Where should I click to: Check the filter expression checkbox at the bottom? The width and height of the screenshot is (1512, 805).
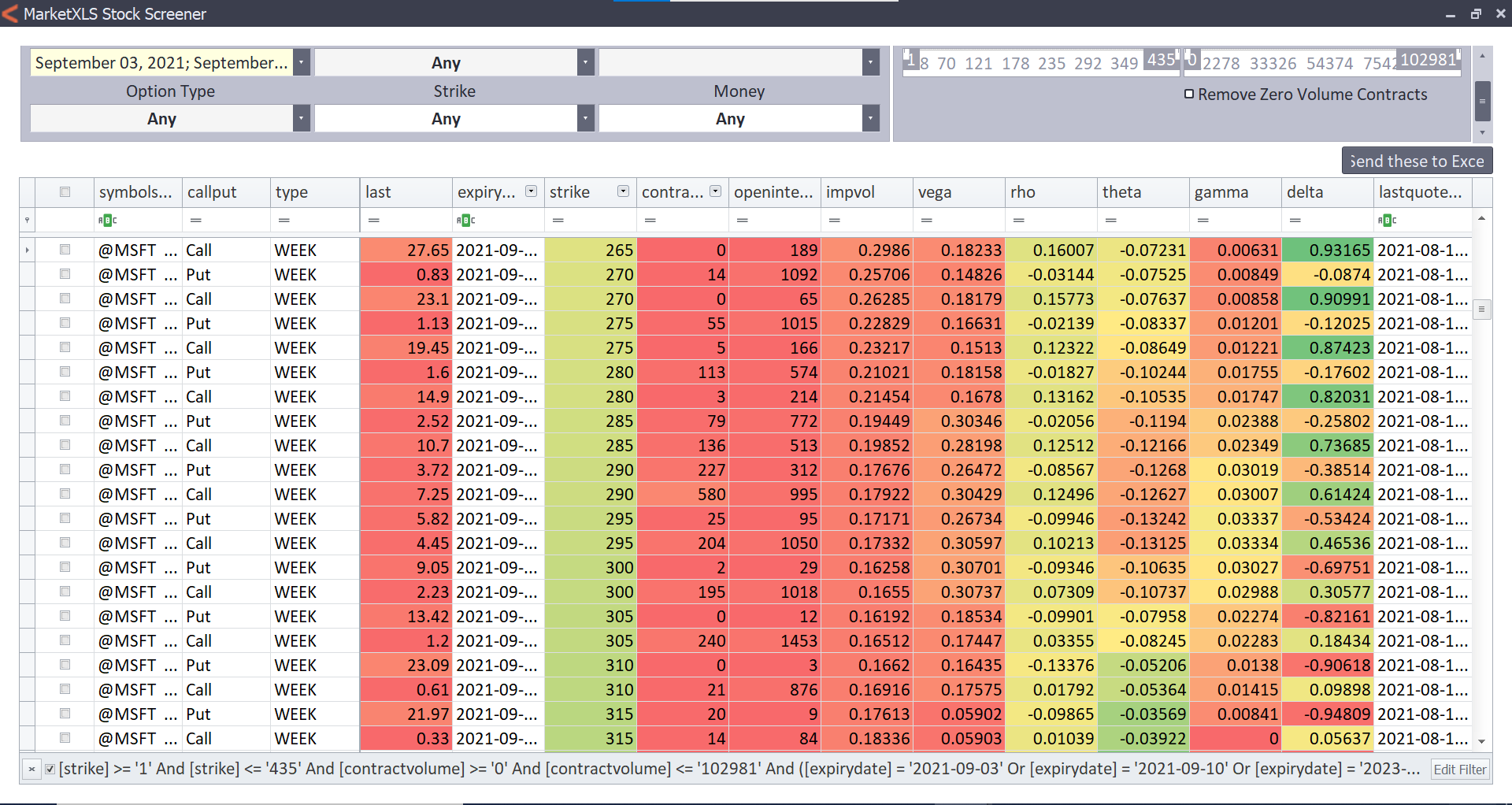pyautogui.click(x=49, y=769)
